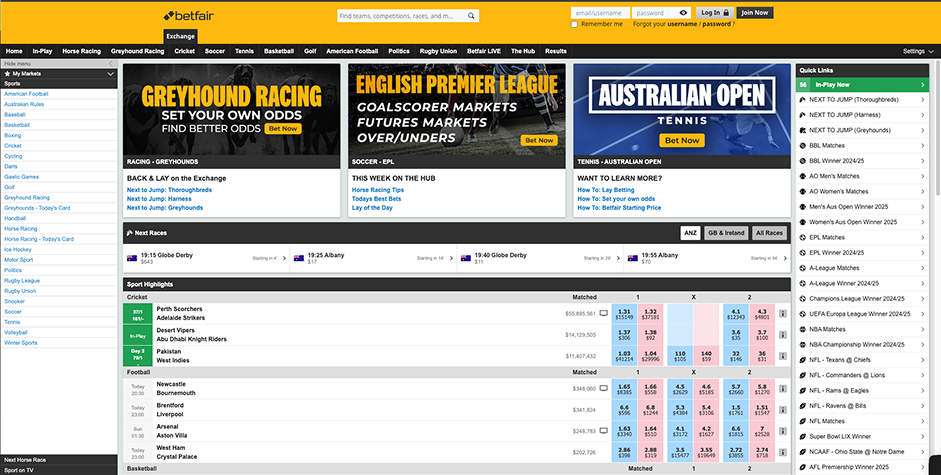Click the NFL - Texans @ Chiefs football icon
The height and width of the screenshot is (475, 941).
pos(803,360)
